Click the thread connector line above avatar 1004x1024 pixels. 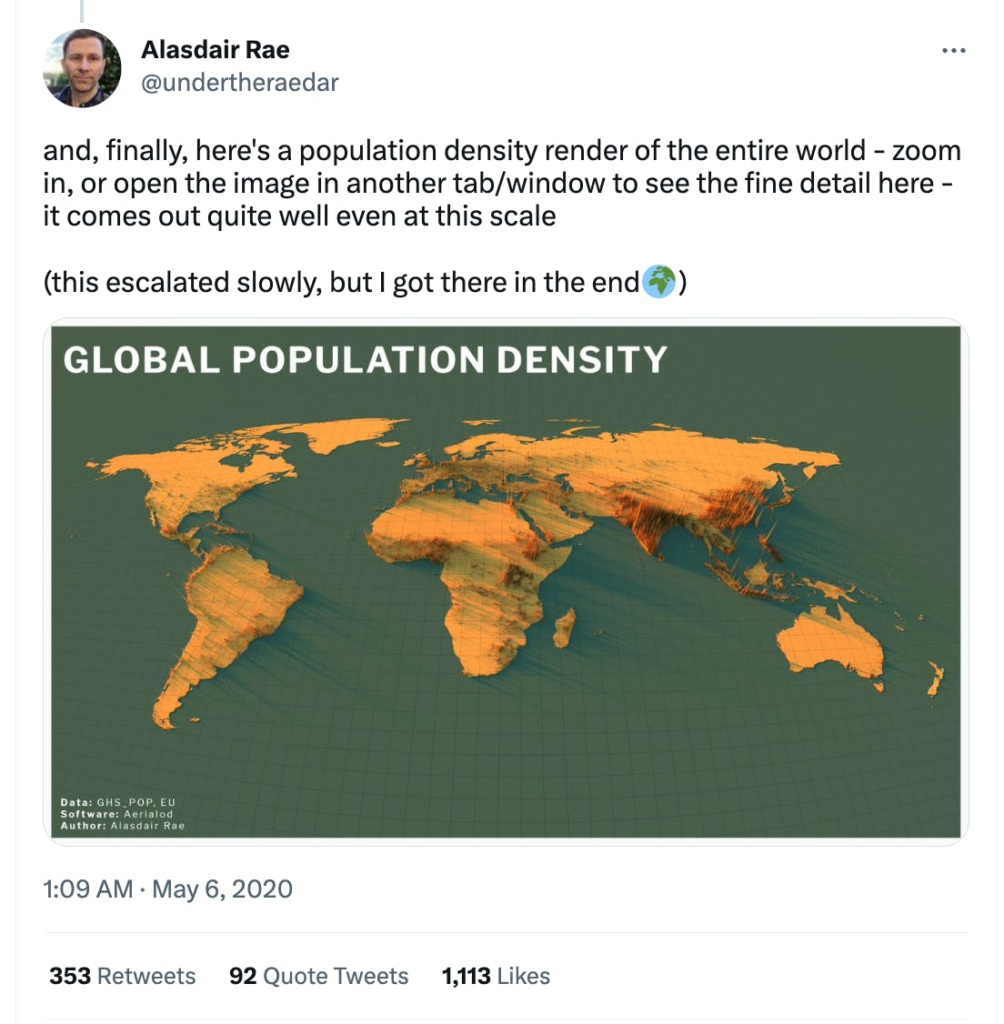click(x=82, y=10)
